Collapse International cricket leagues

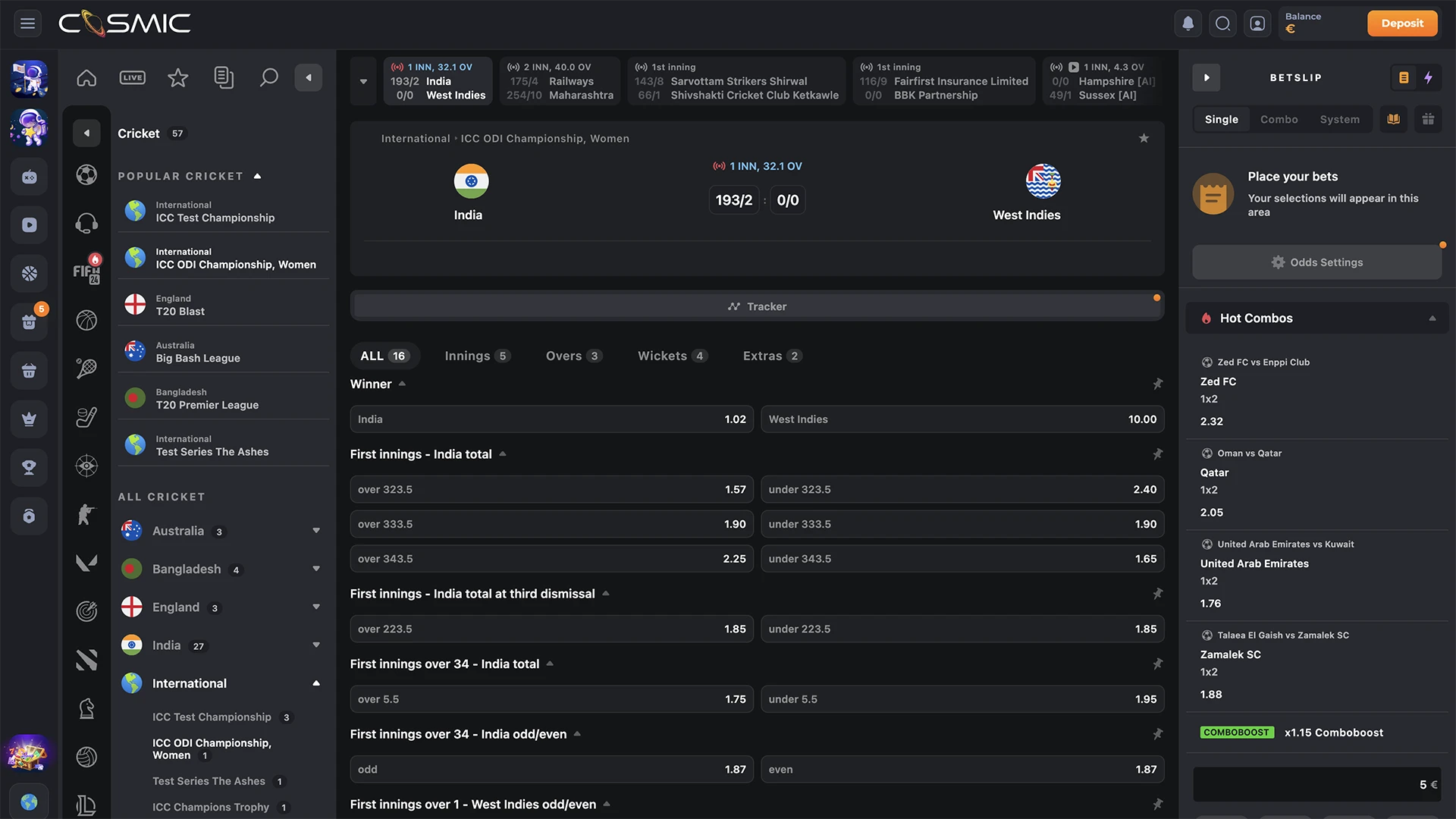click(316, 683)
